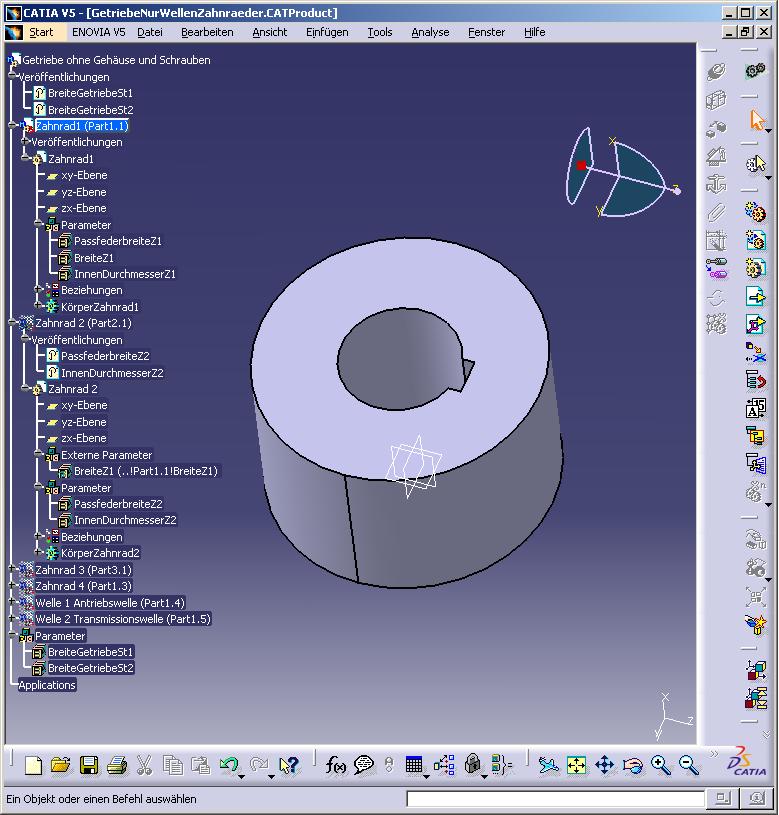Open the ENOVIA V5 menu
This screenshot has width=779, height=815.
point(98,32)
